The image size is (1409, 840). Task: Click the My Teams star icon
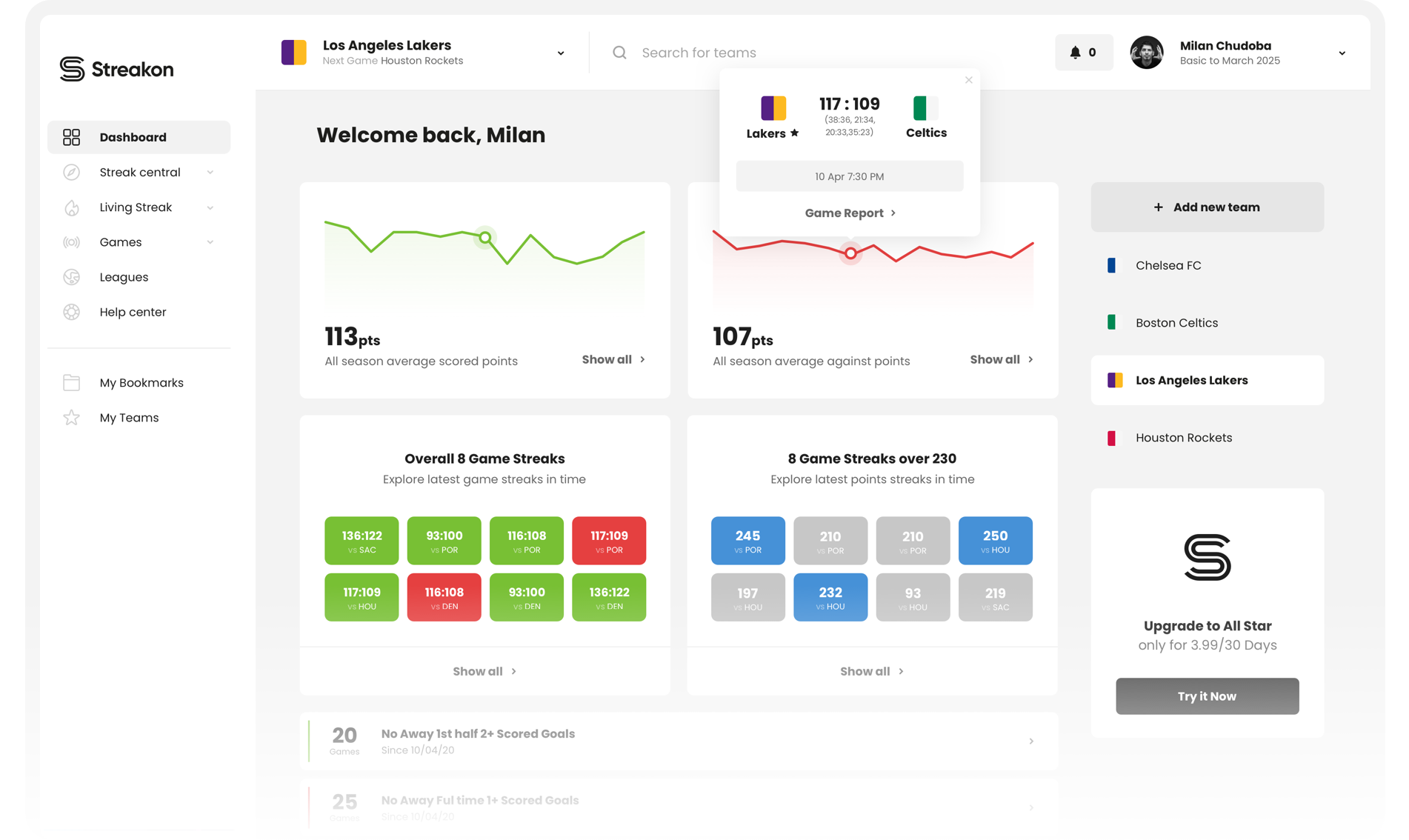pyautogui.click(x=71, y=418)
